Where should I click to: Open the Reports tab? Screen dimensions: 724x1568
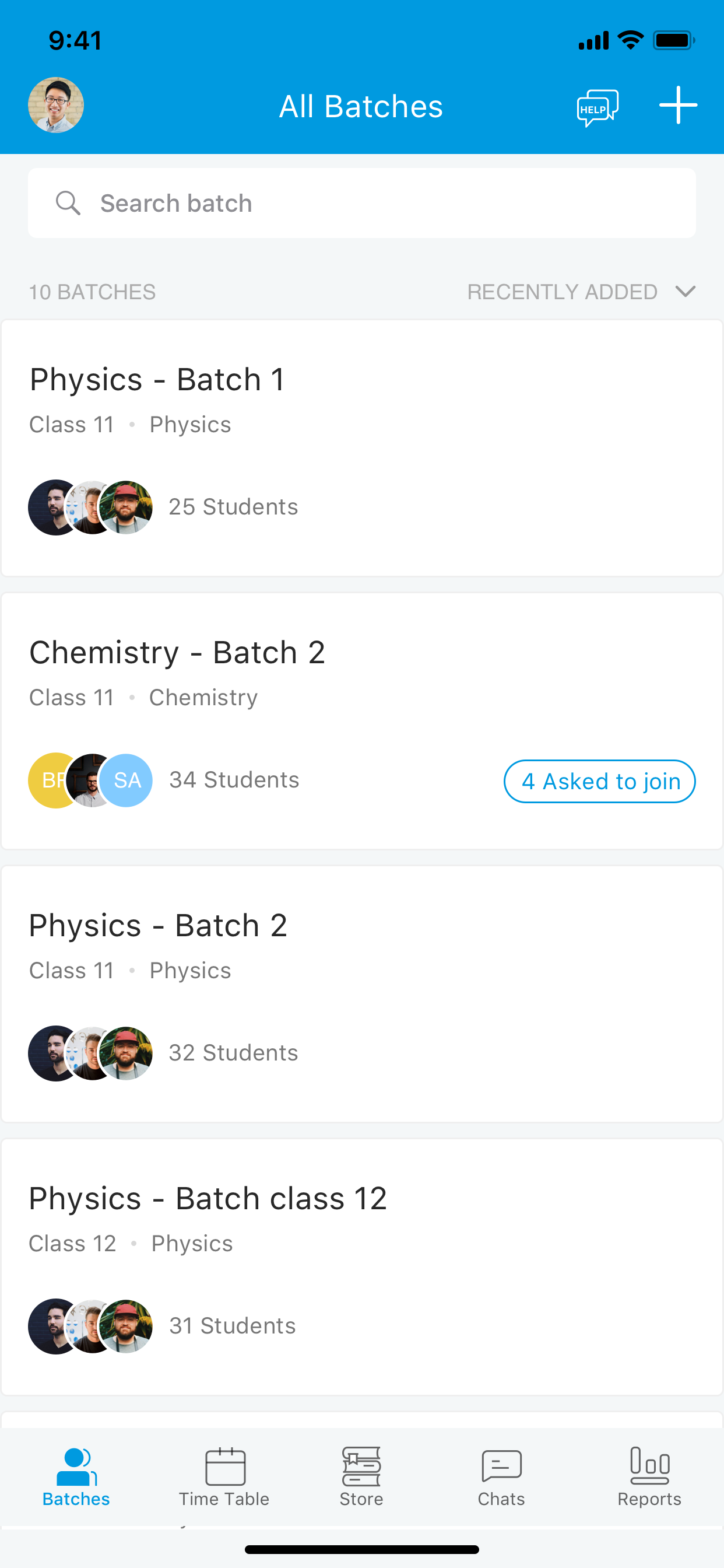[649, 1478]
